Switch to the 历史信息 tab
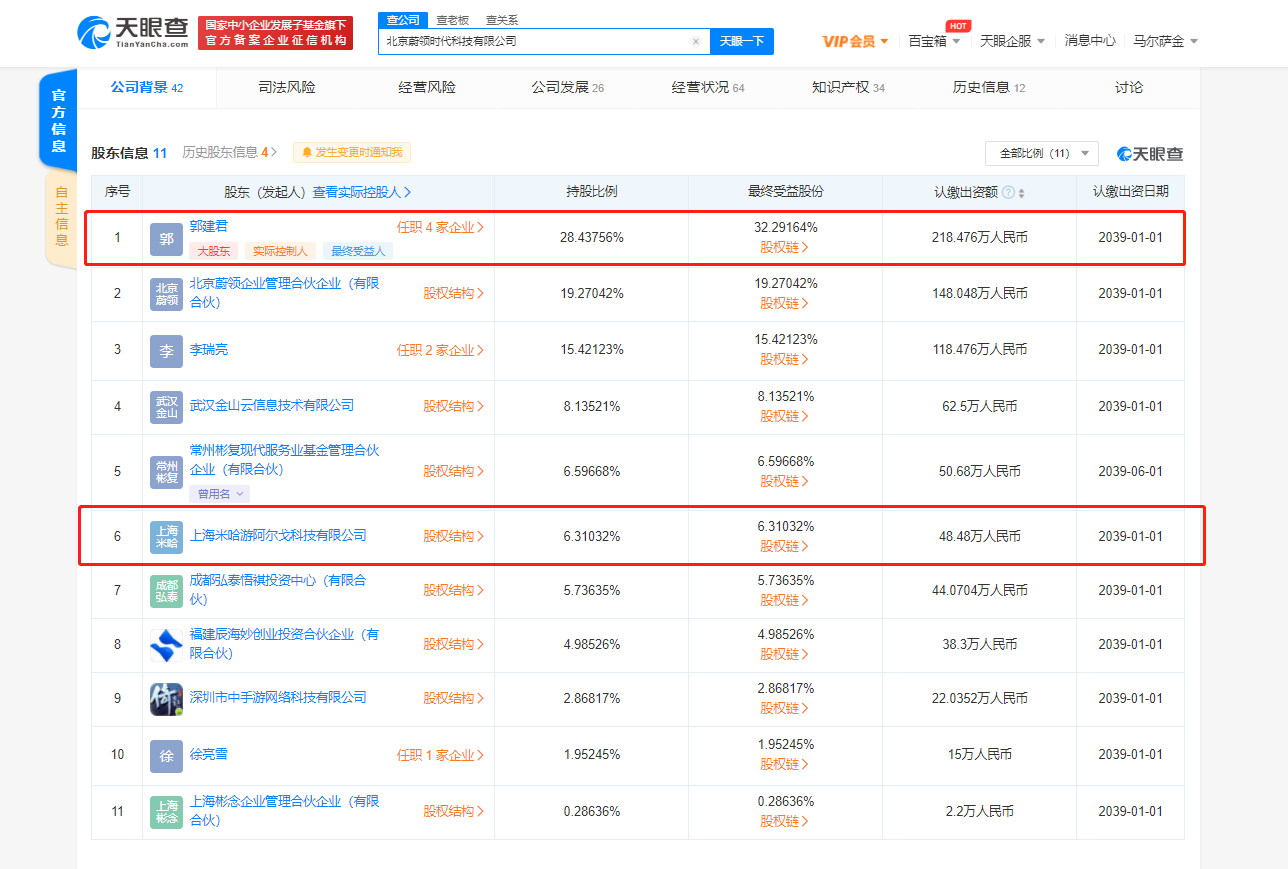 click(989, 88)
